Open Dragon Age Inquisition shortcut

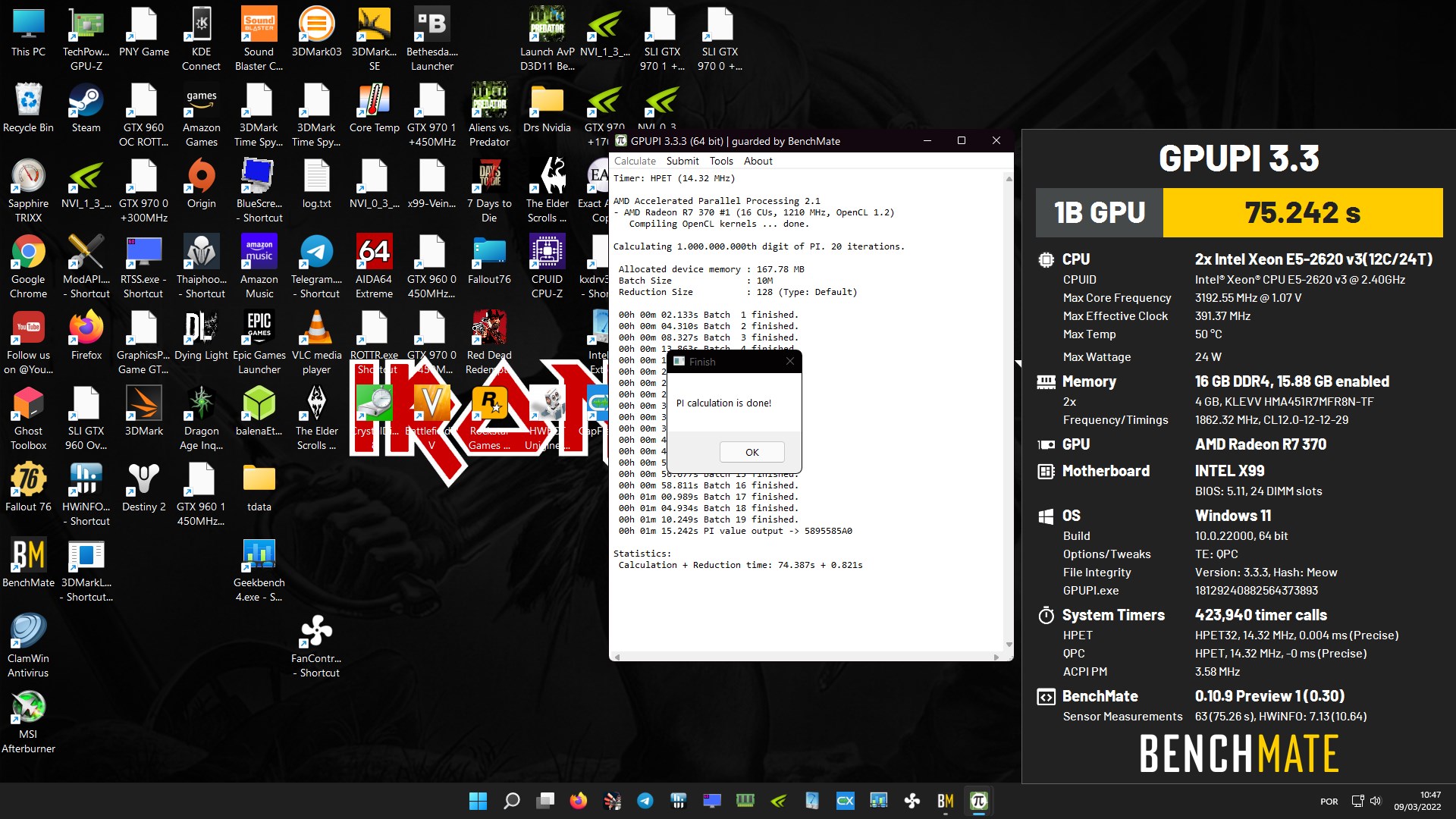(x=201, y=419)
